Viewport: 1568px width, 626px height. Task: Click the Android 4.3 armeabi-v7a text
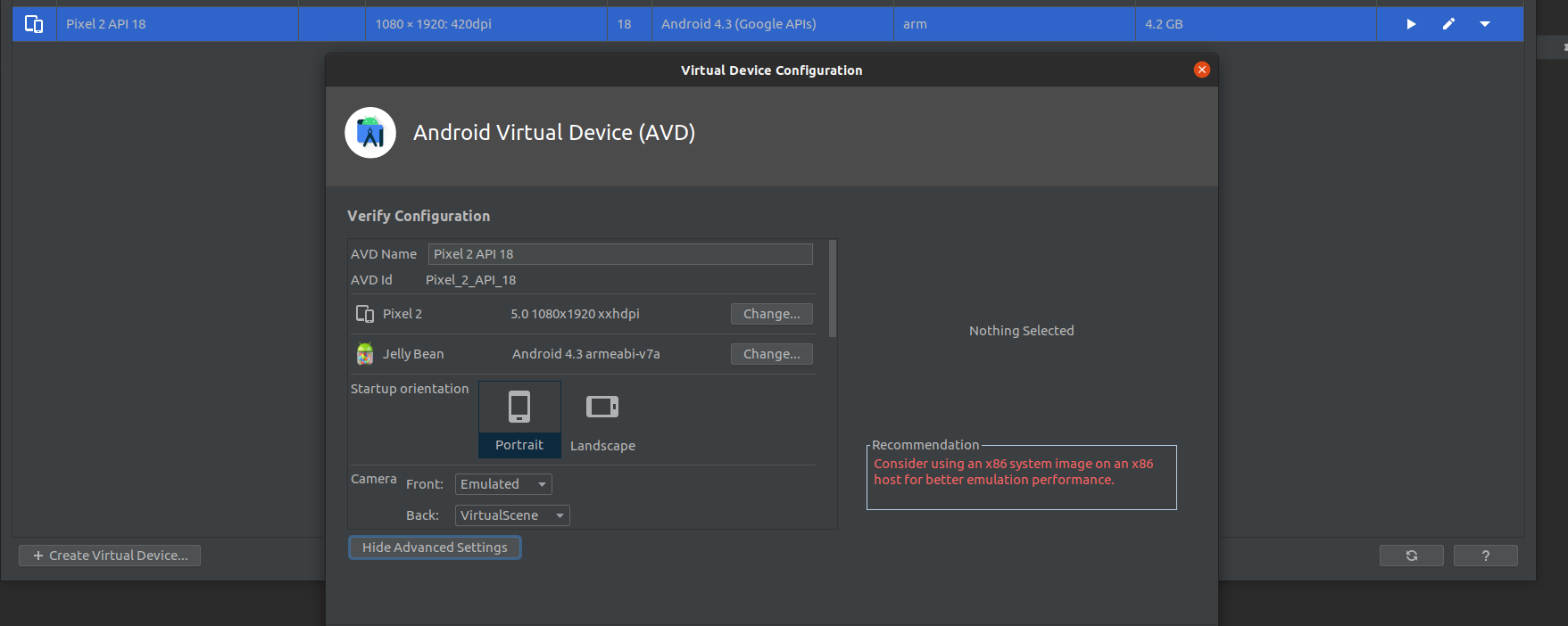click(586, 354)
